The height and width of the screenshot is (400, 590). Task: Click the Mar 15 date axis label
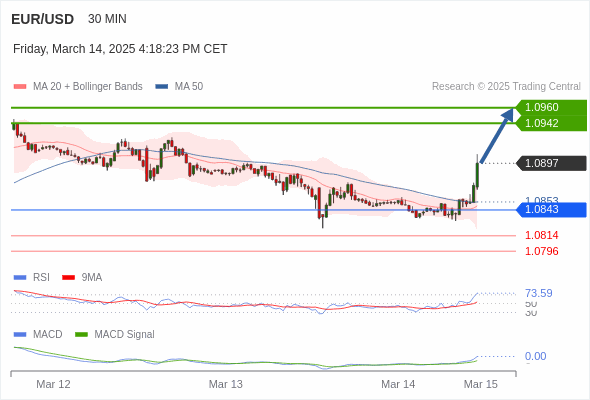point(481,384)
